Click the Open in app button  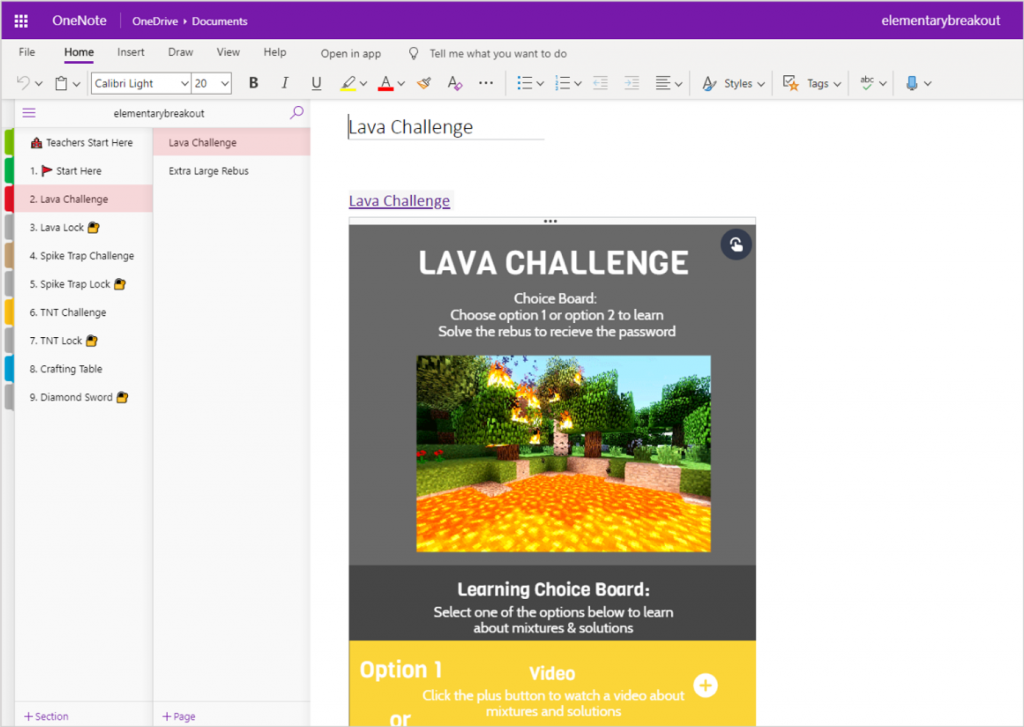(350, 54)
